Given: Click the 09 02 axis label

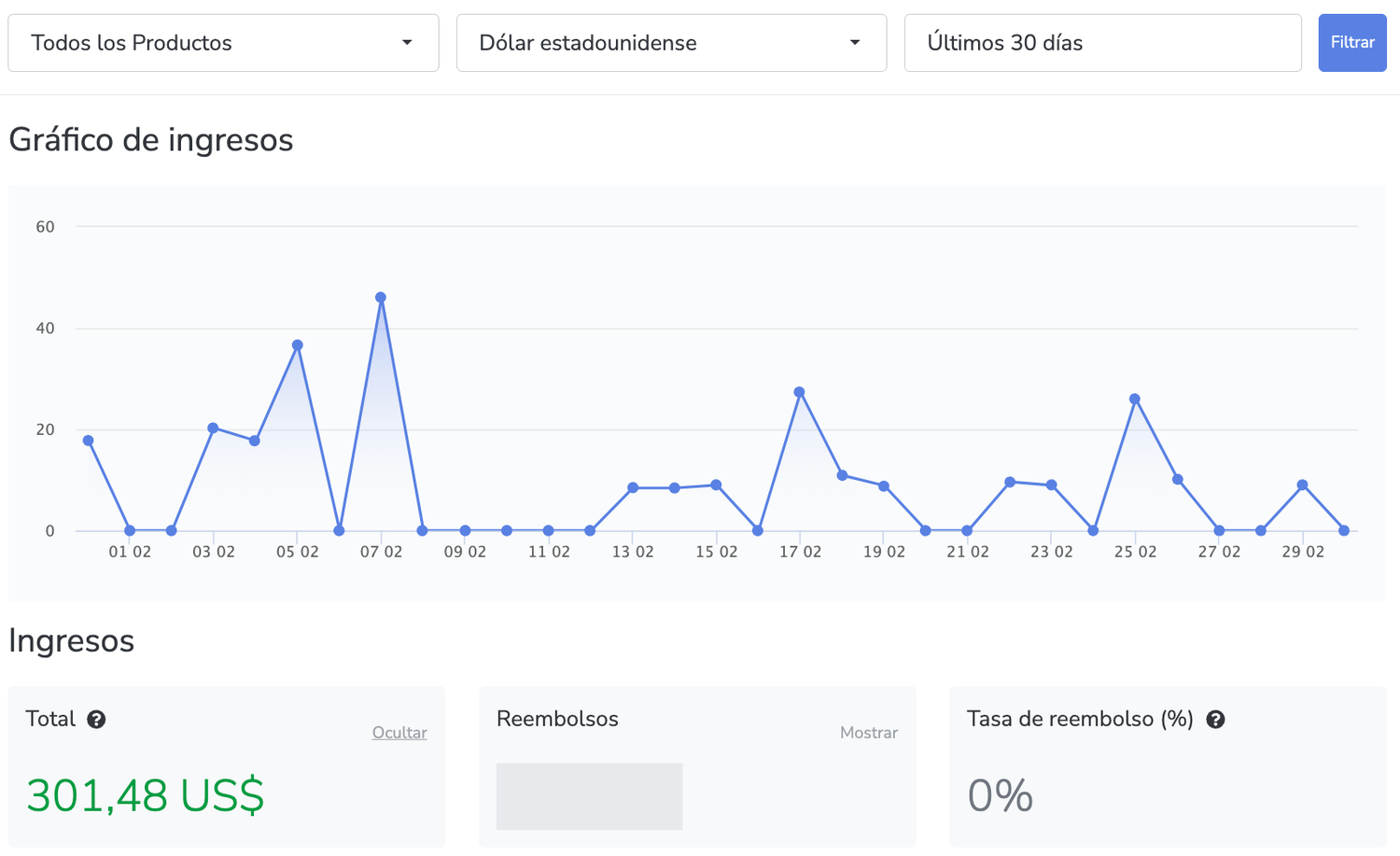Looking at the screenshot, I should pyautogui.click(x=465, y=552).
